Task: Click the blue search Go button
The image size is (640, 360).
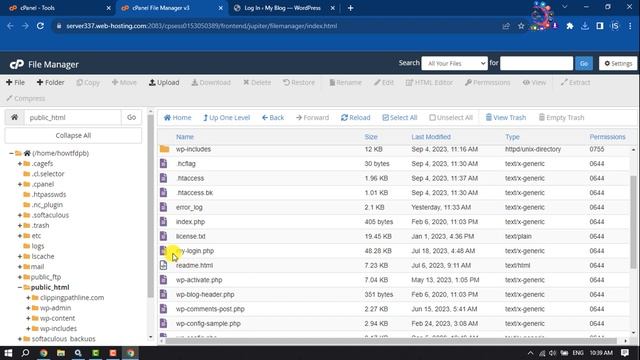Action: pos(584,63)
